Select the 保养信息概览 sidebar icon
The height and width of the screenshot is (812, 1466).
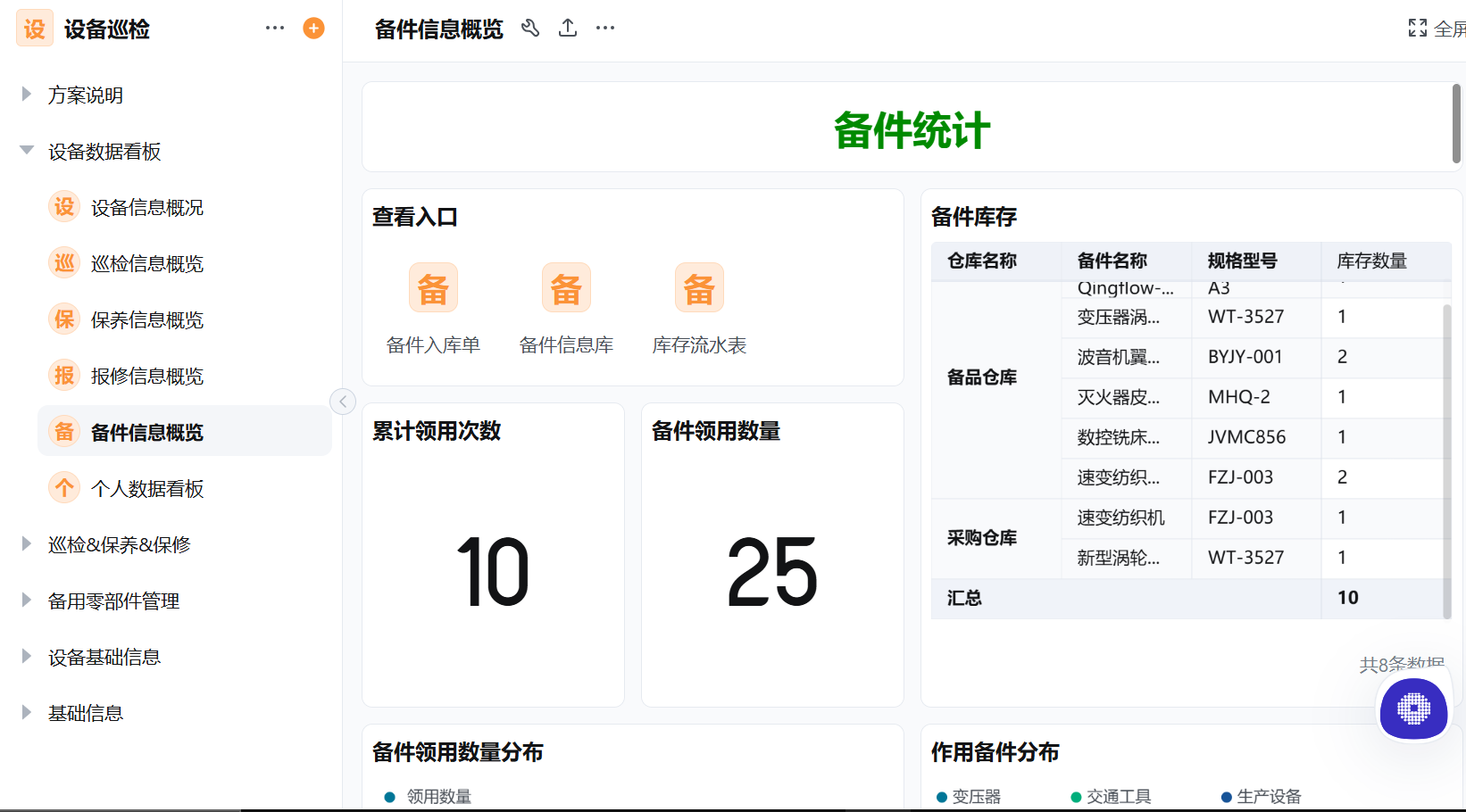coord(63,319)
